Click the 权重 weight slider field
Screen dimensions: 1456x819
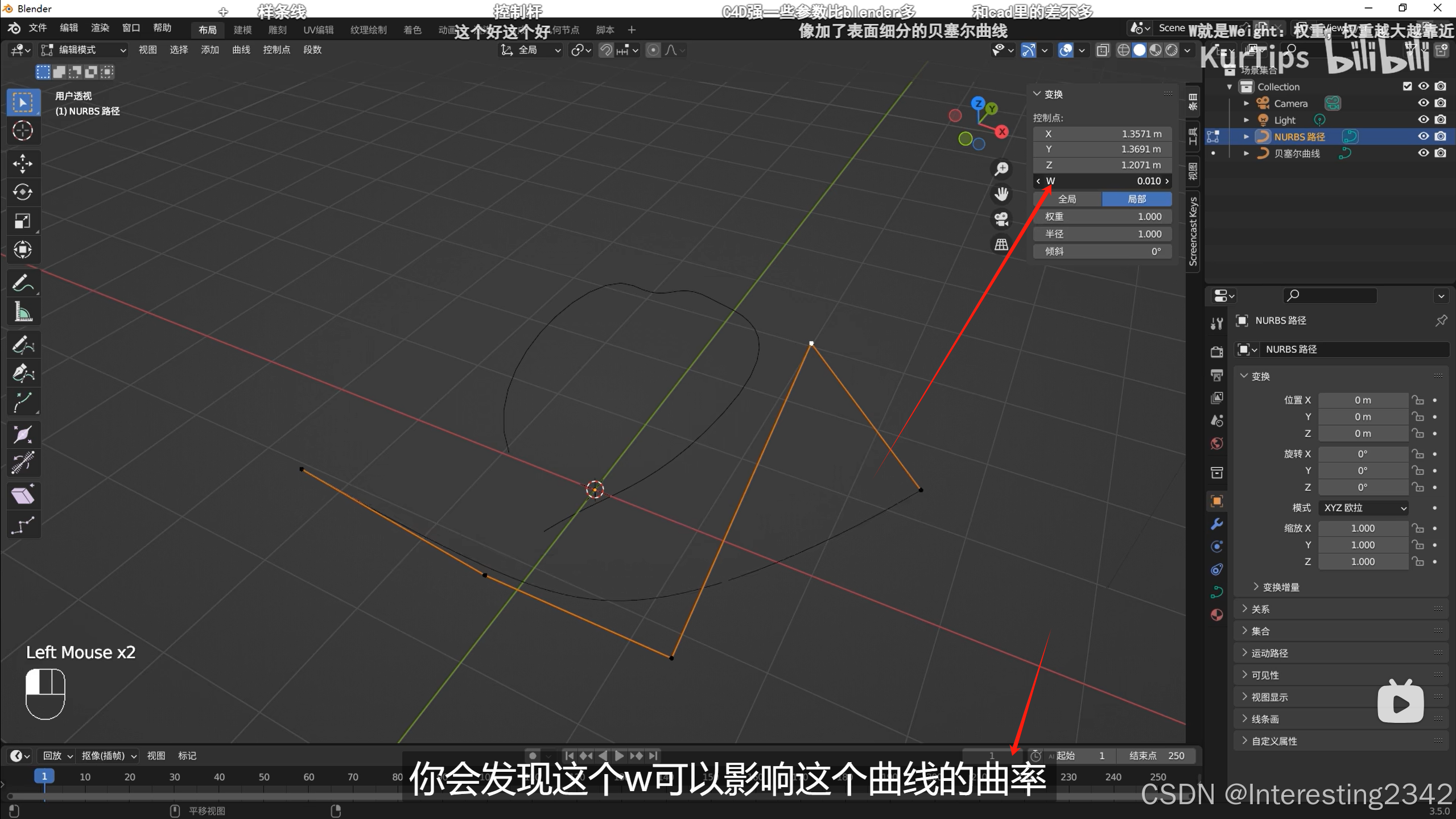click(x=1102, y=217)
